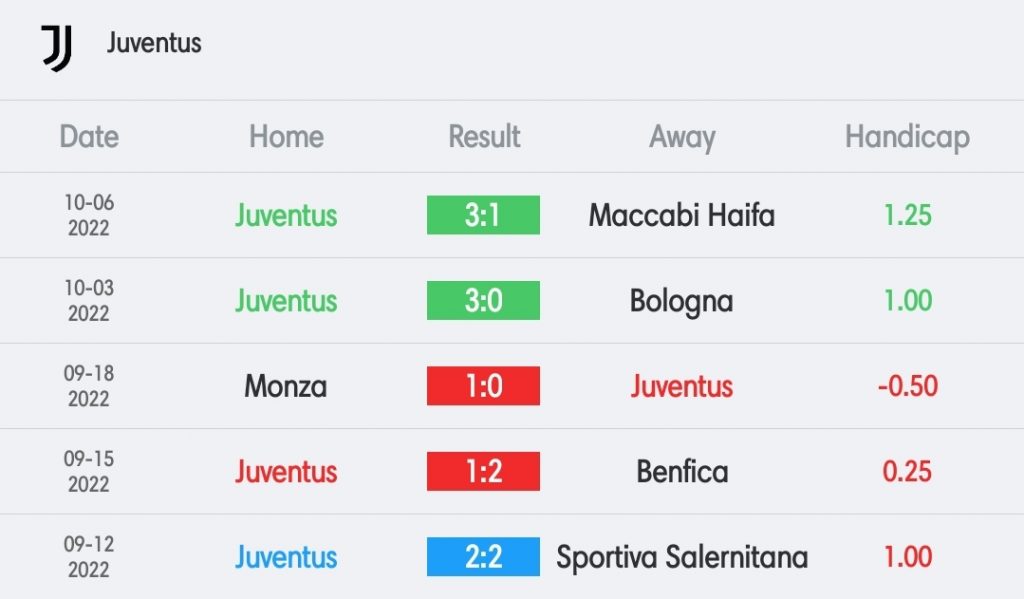Open the blue 2:2 draw badge
This screenshot has width=1024, height=599.
click(x=483, y=557)
